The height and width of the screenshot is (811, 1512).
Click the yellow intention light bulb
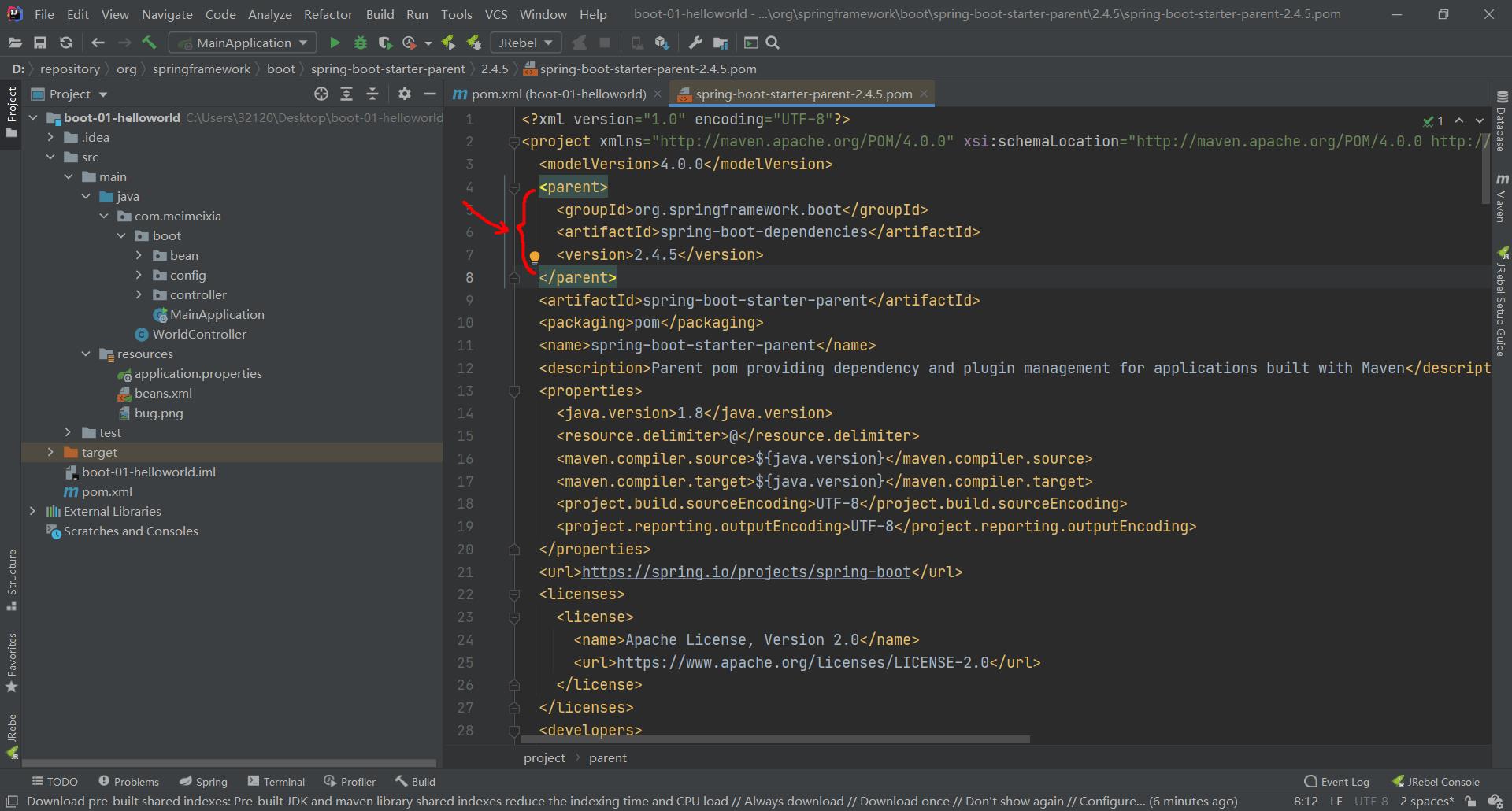tap(535, 257)
